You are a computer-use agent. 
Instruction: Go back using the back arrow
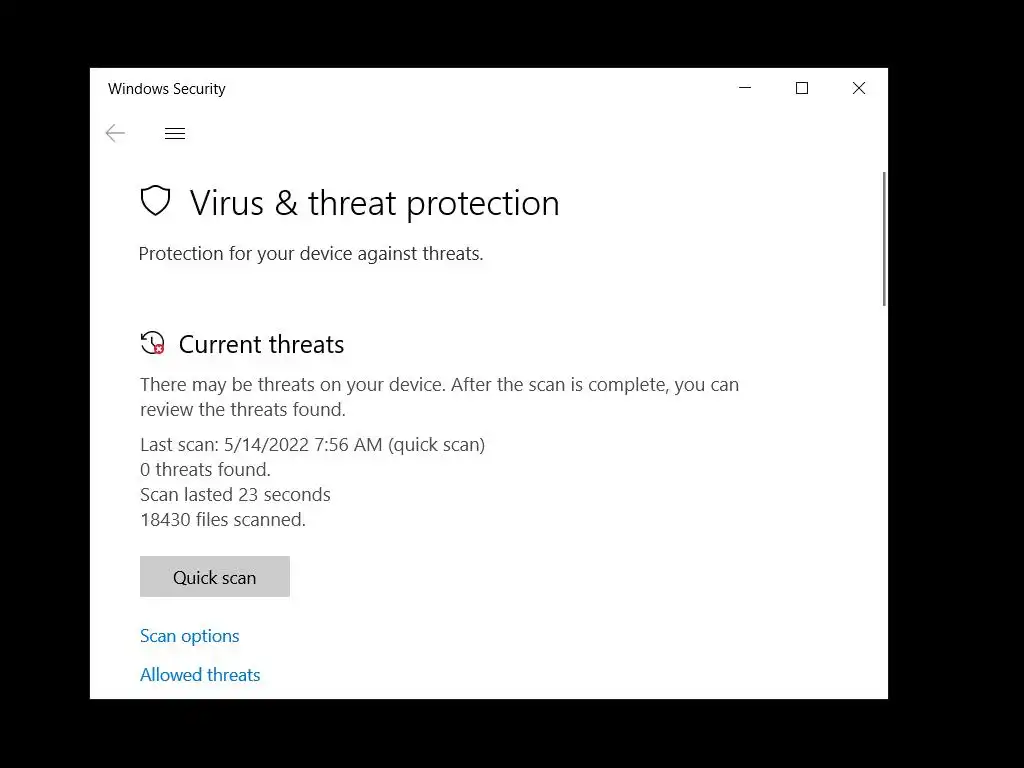115,133
